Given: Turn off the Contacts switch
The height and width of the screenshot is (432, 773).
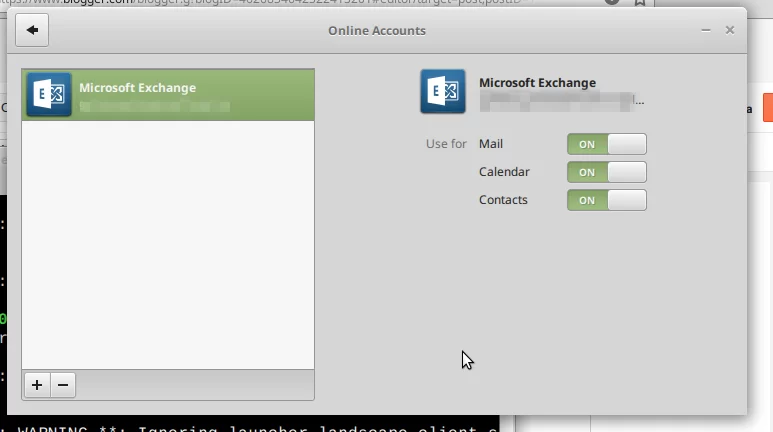Looking at the screenshot, I should (x=606, y=200).
